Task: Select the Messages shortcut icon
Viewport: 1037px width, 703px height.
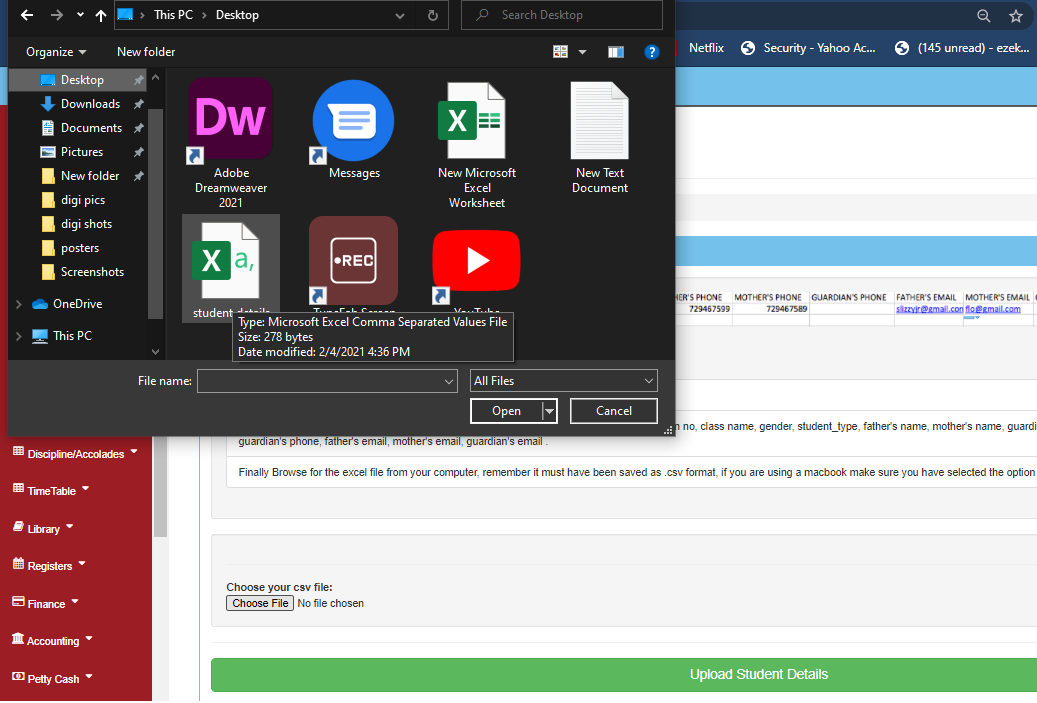Action: 353,122
